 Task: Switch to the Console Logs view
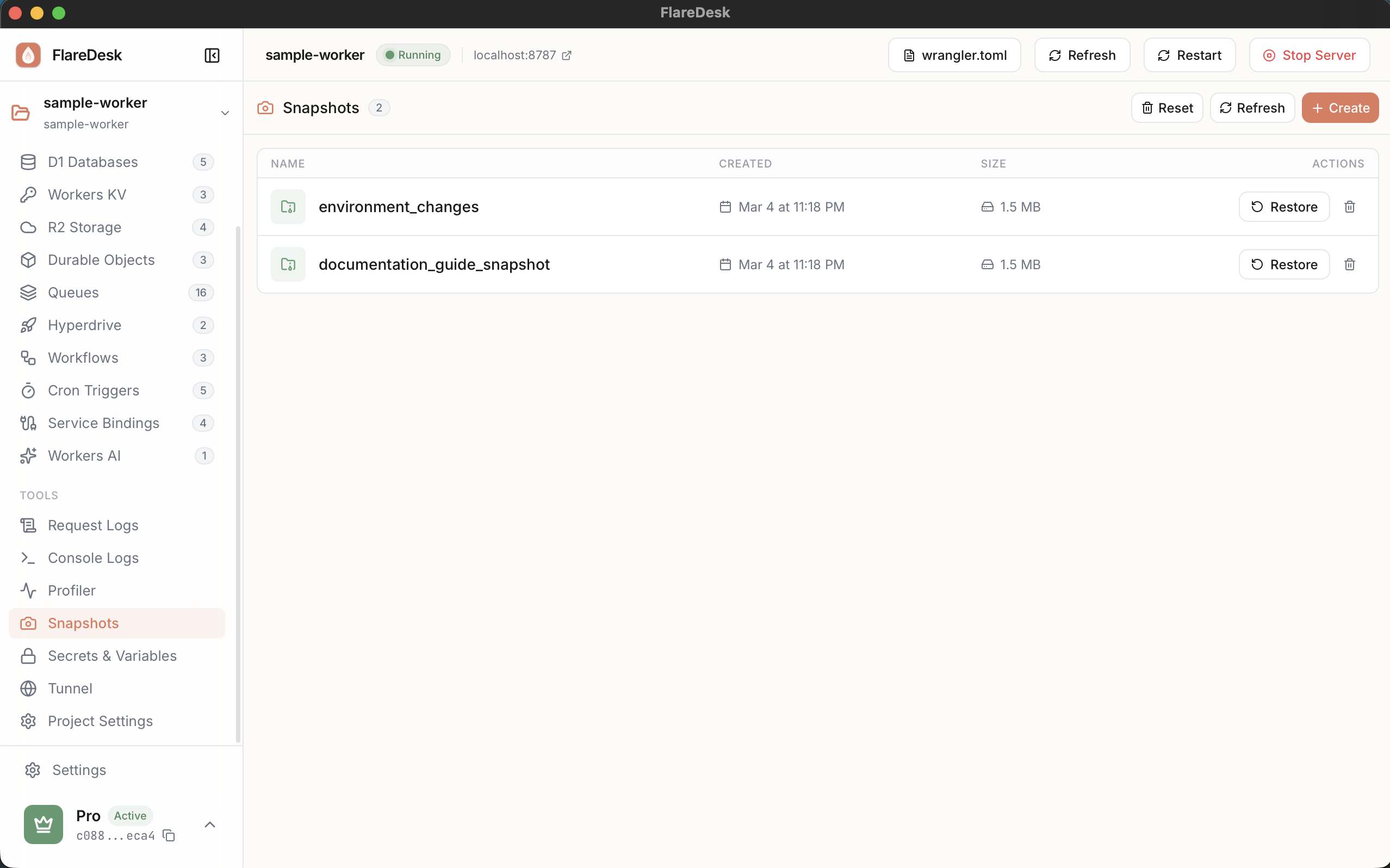coord(92,557)
